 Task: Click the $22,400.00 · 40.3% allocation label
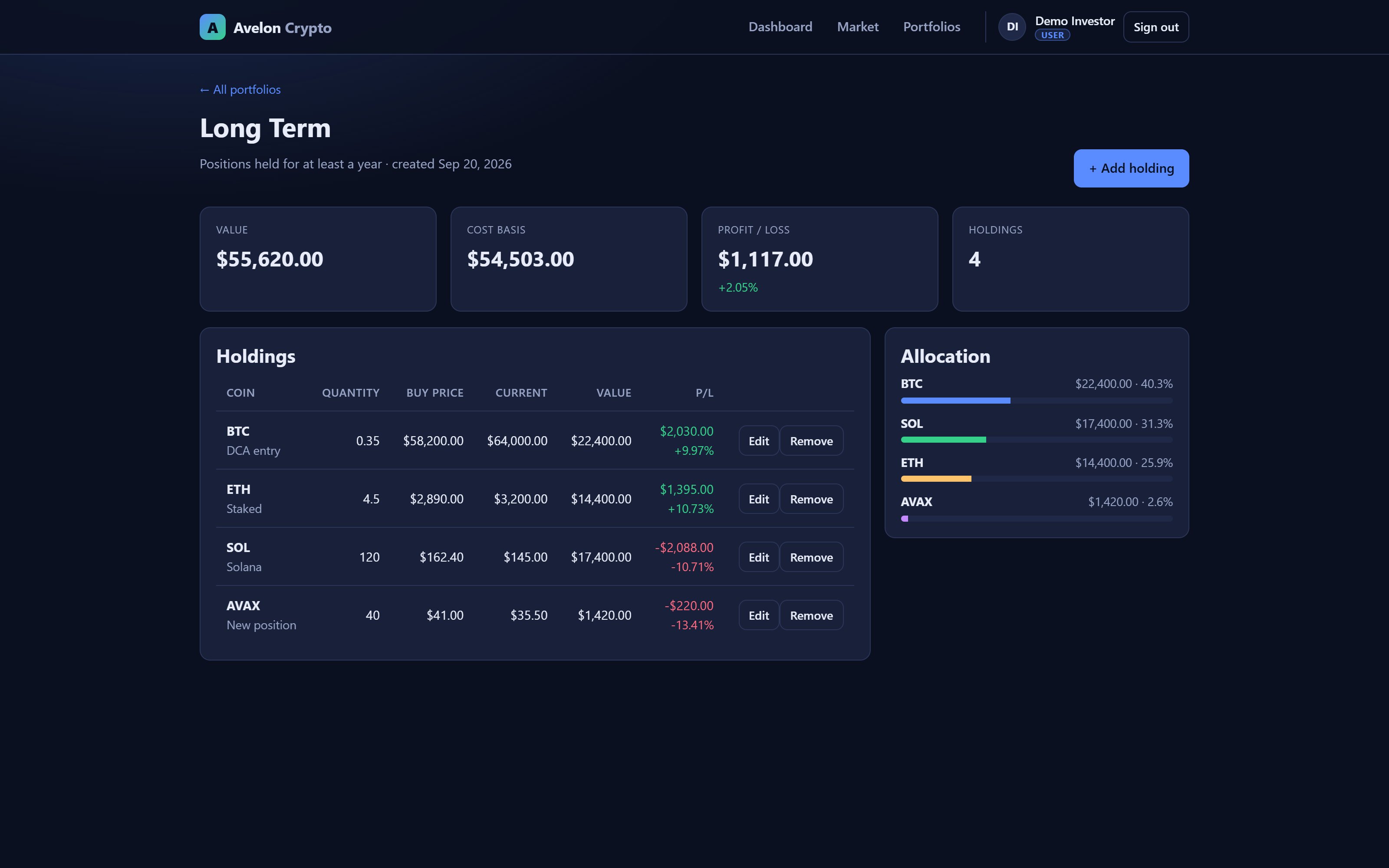click(1123, 384)
